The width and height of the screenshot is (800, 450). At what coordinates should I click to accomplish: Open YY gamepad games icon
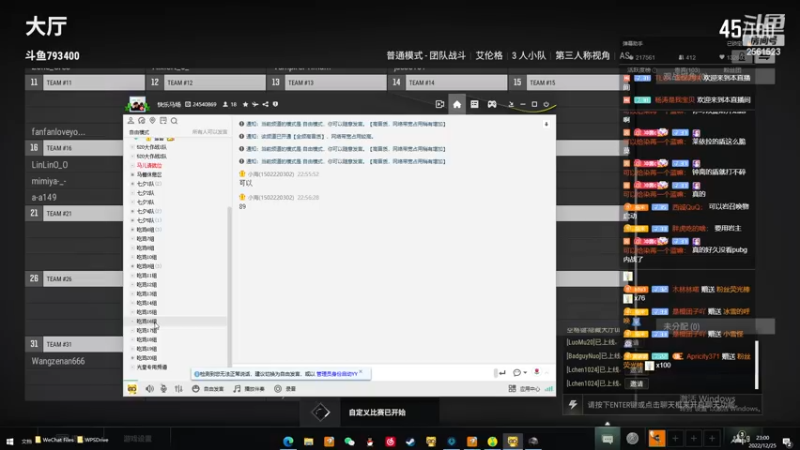[492, 104]
